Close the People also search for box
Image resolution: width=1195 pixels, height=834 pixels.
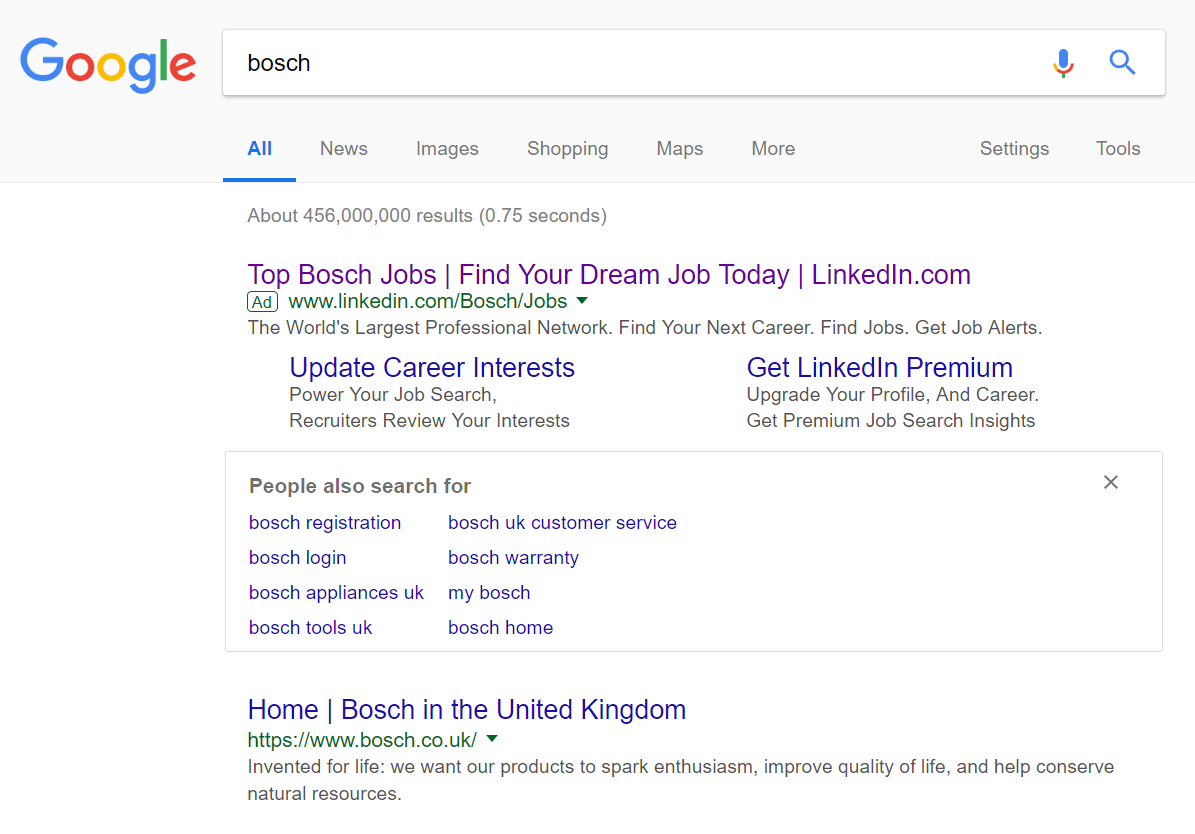pyautogui.click(x=1110, y=482)
